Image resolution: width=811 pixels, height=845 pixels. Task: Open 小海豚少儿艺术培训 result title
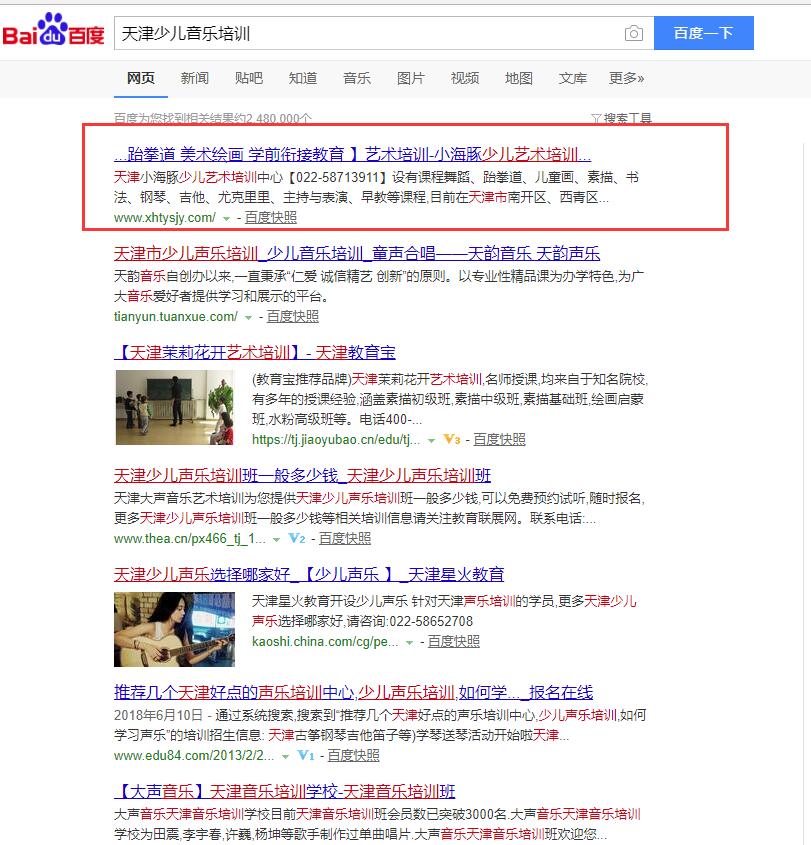pyautogui.click(x=352, y=154)
